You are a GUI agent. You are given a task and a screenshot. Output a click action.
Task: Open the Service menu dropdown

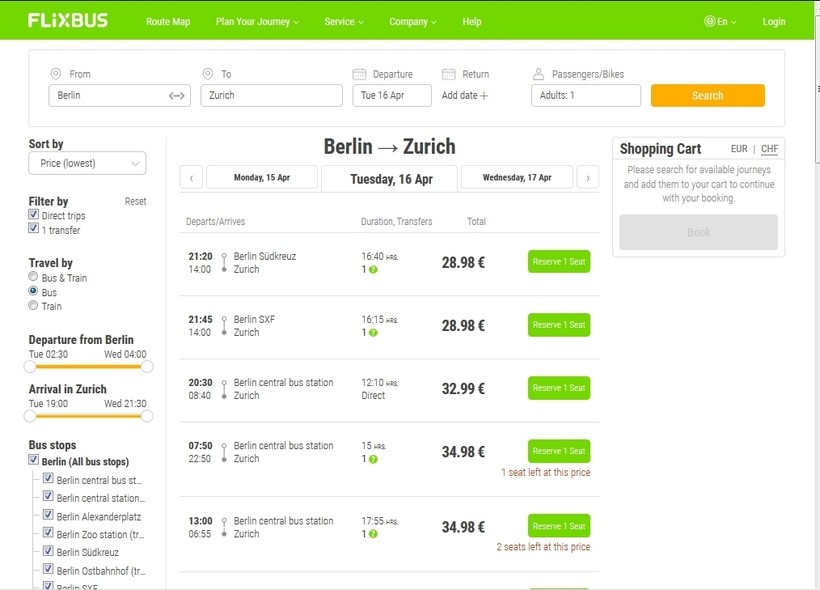[x=344, y=21]
